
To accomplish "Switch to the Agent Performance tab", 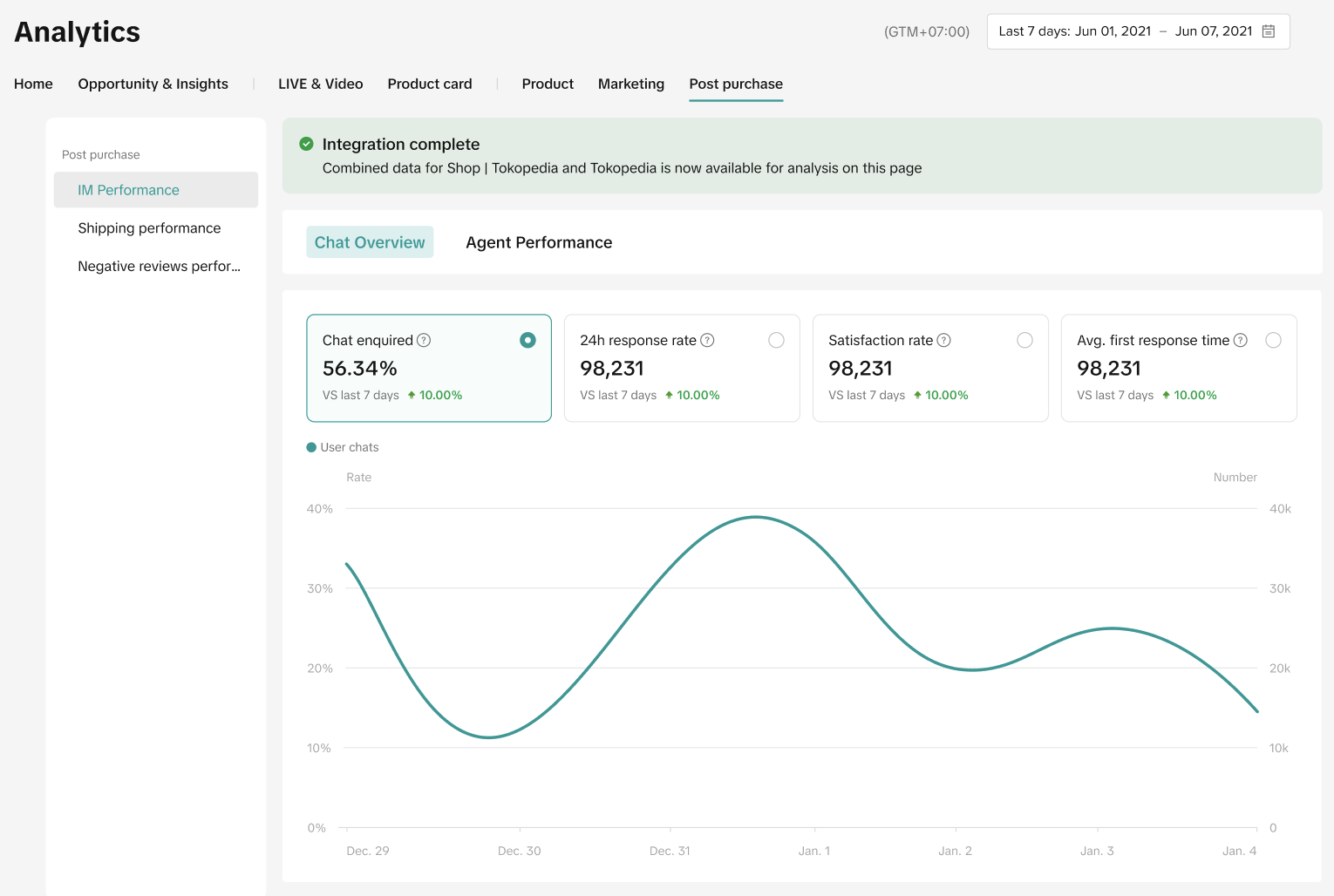I will click(x=539, y=242).
